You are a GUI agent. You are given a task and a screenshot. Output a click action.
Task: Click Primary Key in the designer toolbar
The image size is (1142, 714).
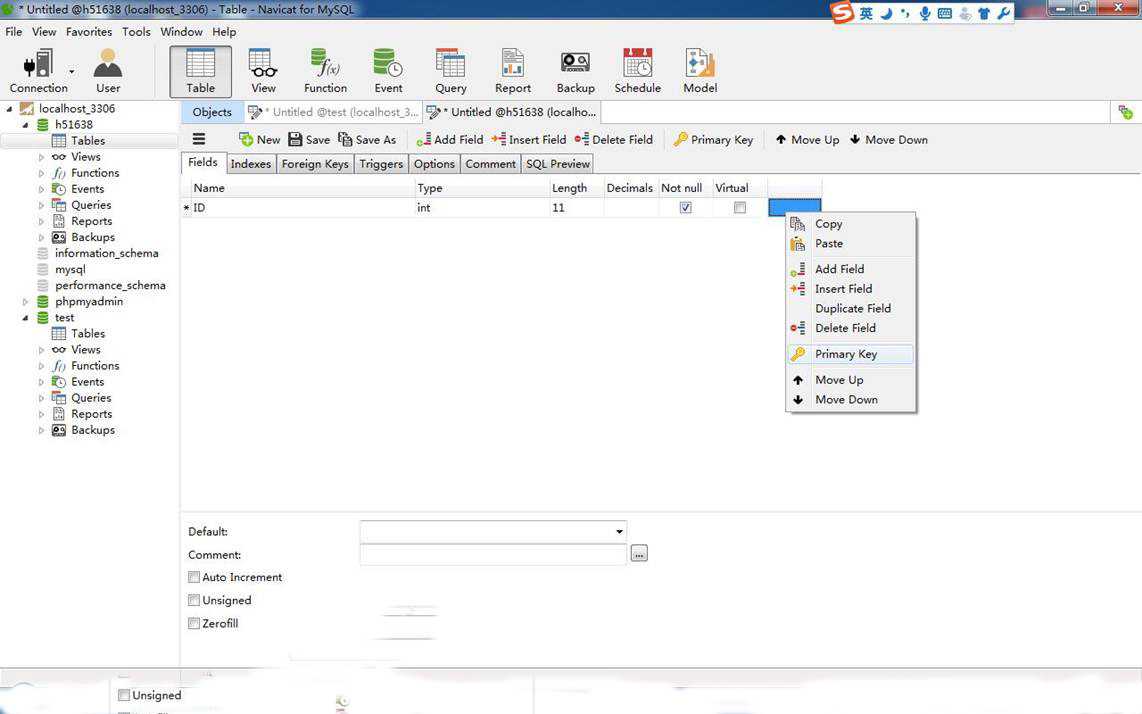713,139
